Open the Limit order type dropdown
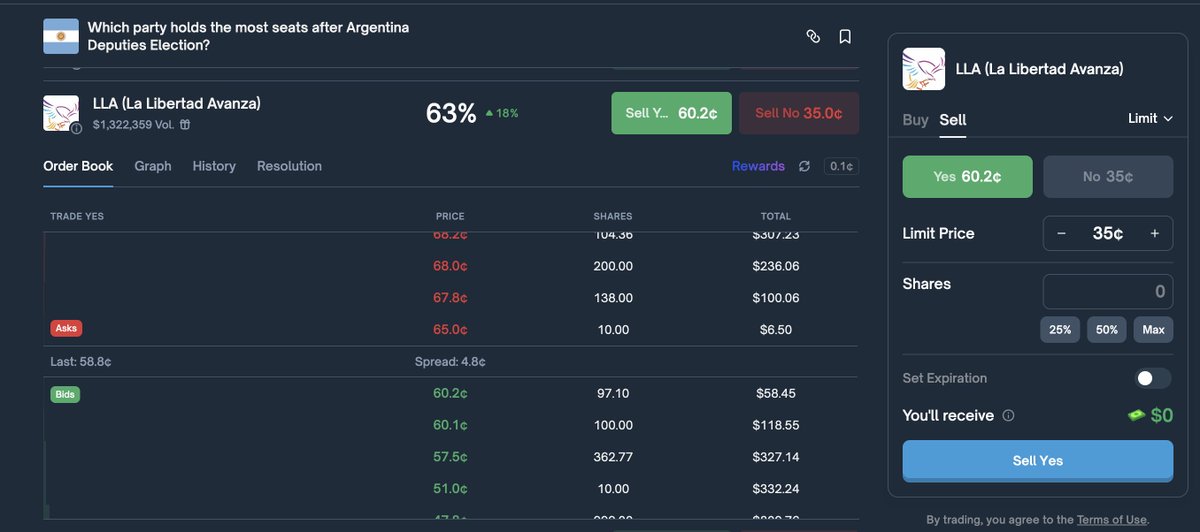This screenshot has width=1200, height=532. (x=1150, y=118)
